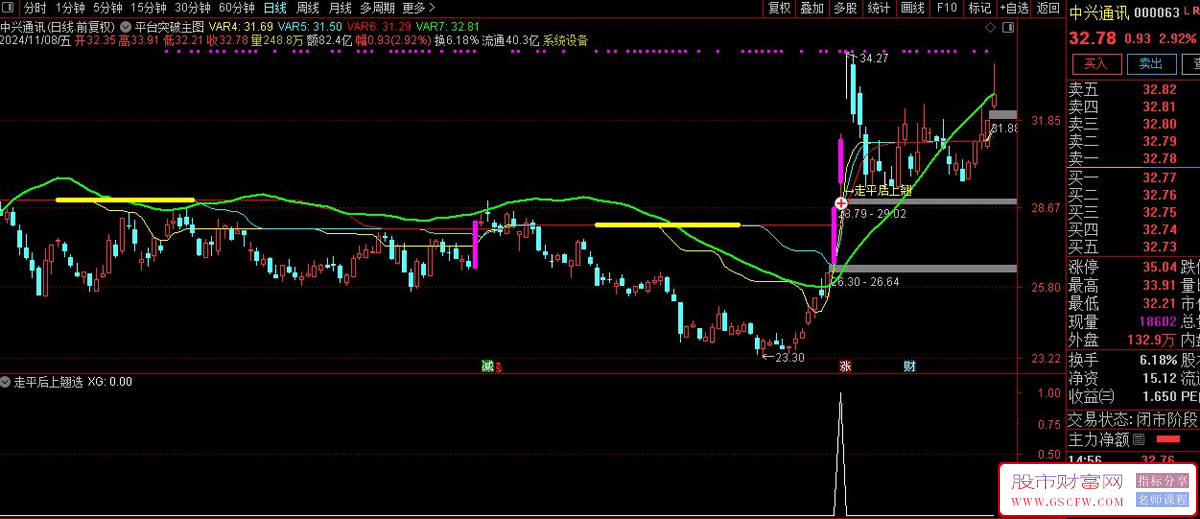
Task: Click the blue 财 marker below the chart
Action: pos(910,366)
